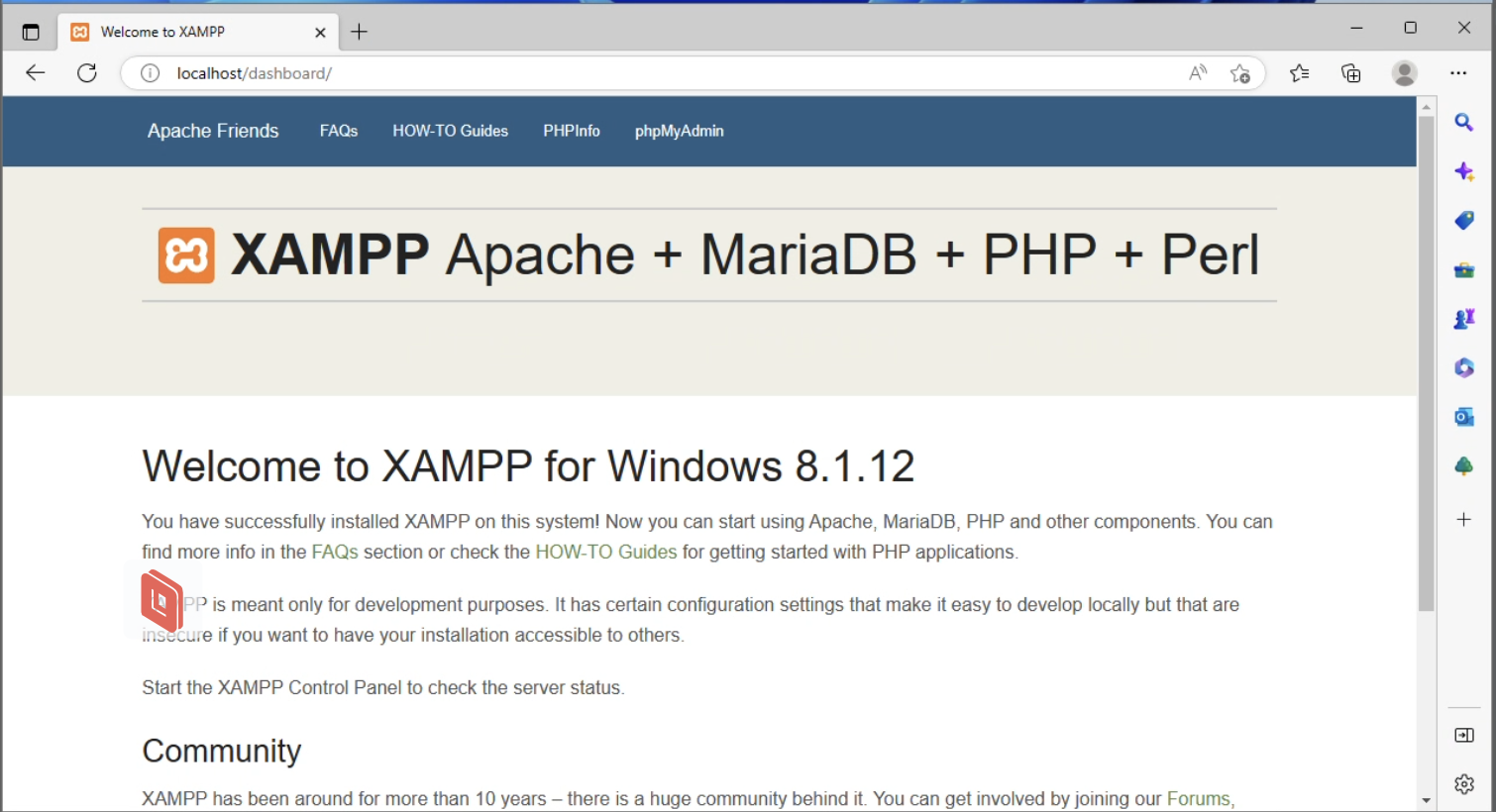Open FAQs in the navigation bar

(x=338, y=131)
